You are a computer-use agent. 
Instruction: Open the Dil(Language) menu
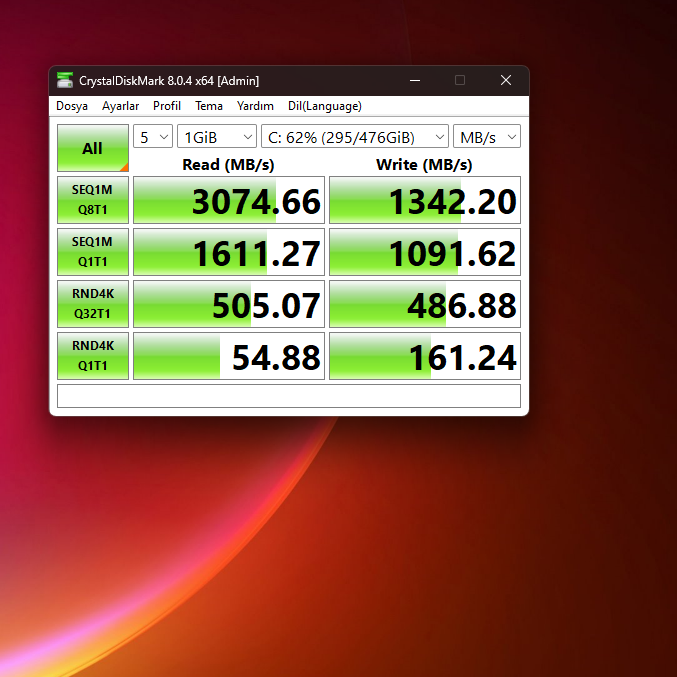point(325,106)
